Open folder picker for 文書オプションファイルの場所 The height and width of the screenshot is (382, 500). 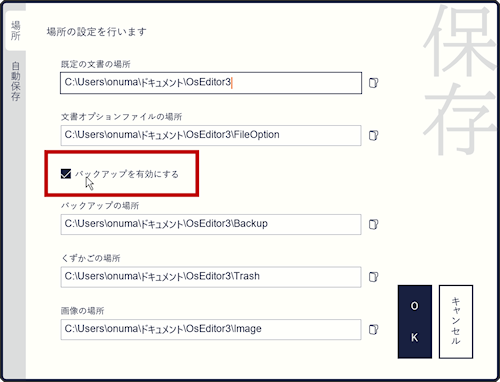(x=373, y=135)
